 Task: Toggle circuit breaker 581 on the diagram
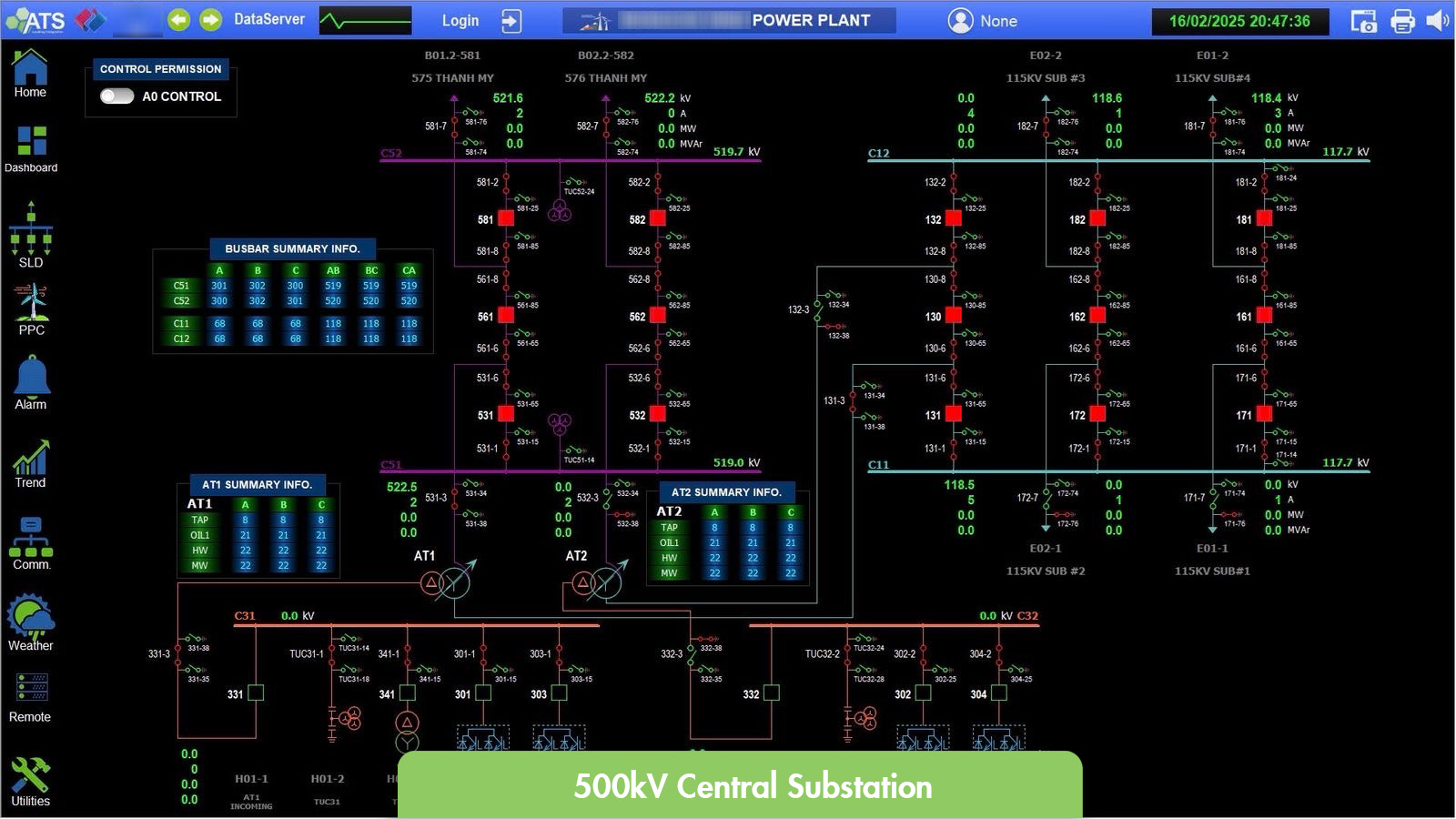tap(507, 219)
